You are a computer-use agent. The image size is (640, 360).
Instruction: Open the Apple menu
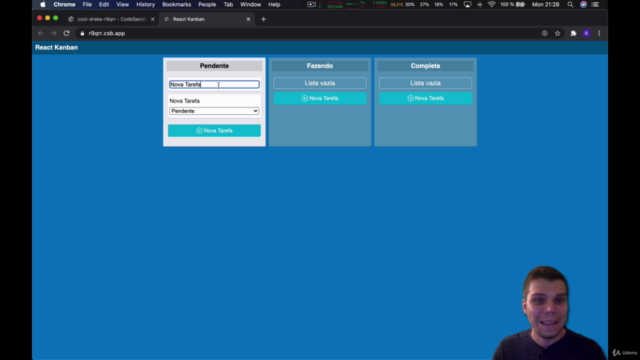(x=43, y=4)
